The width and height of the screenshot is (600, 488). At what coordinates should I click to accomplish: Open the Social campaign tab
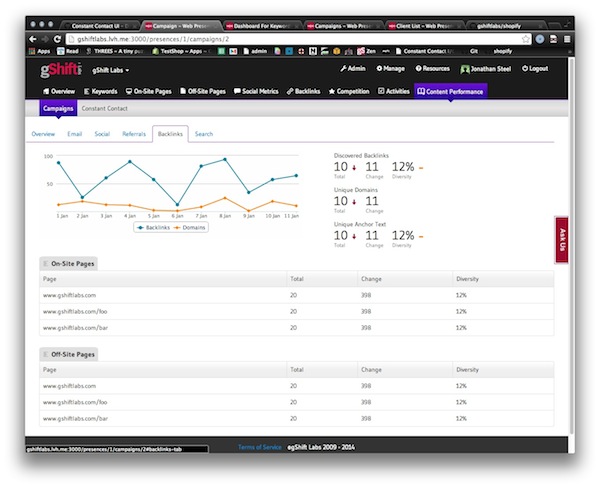[x=102, y=134]
